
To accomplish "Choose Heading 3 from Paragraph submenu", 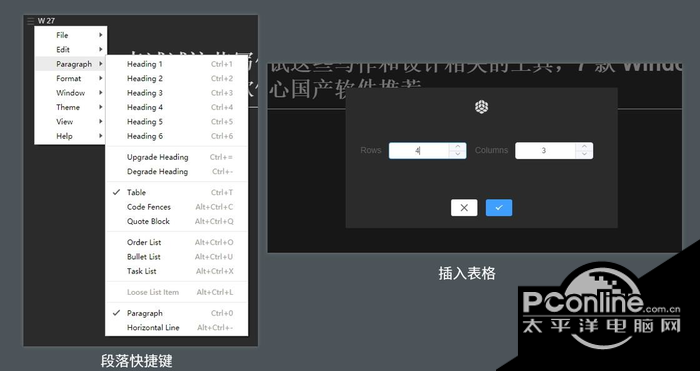I will pos(176,93).
